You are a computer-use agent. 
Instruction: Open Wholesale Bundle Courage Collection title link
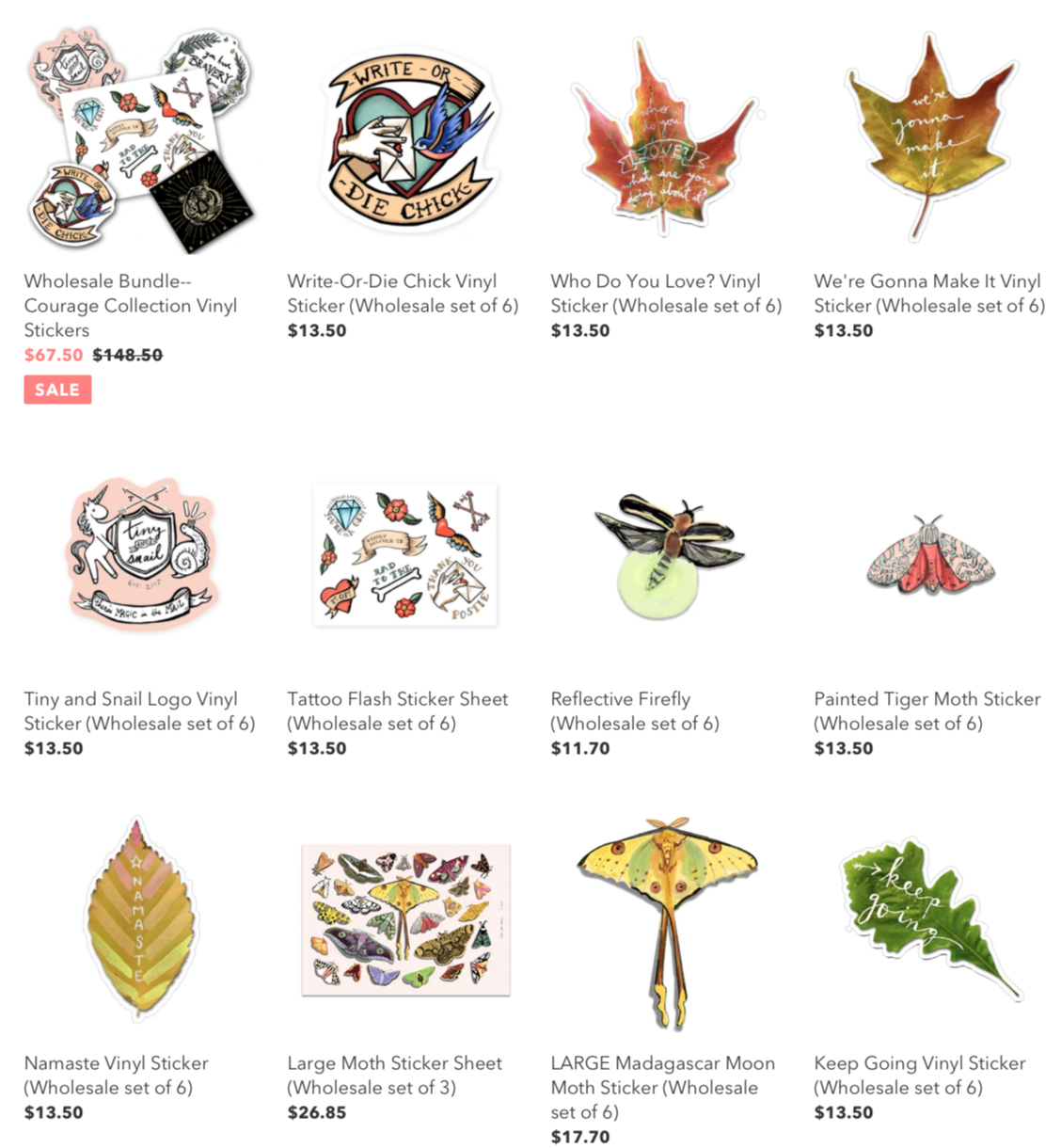131,305
